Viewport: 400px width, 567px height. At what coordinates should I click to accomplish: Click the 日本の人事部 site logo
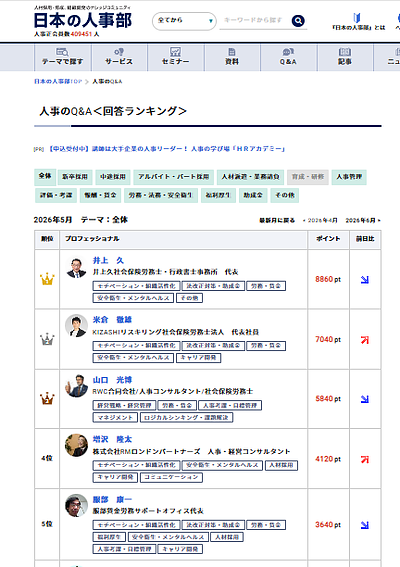[x=83, y=20]
